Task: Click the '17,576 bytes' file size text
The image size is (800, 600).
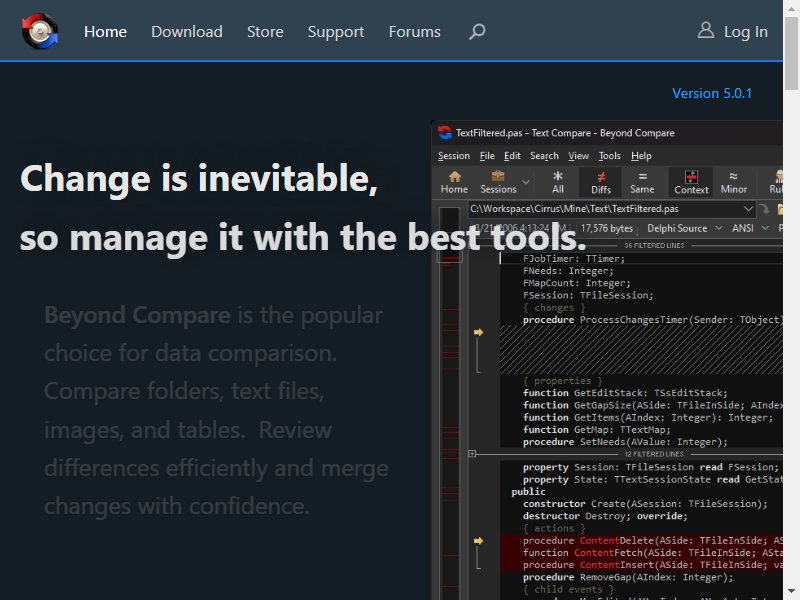Action: 607,229
